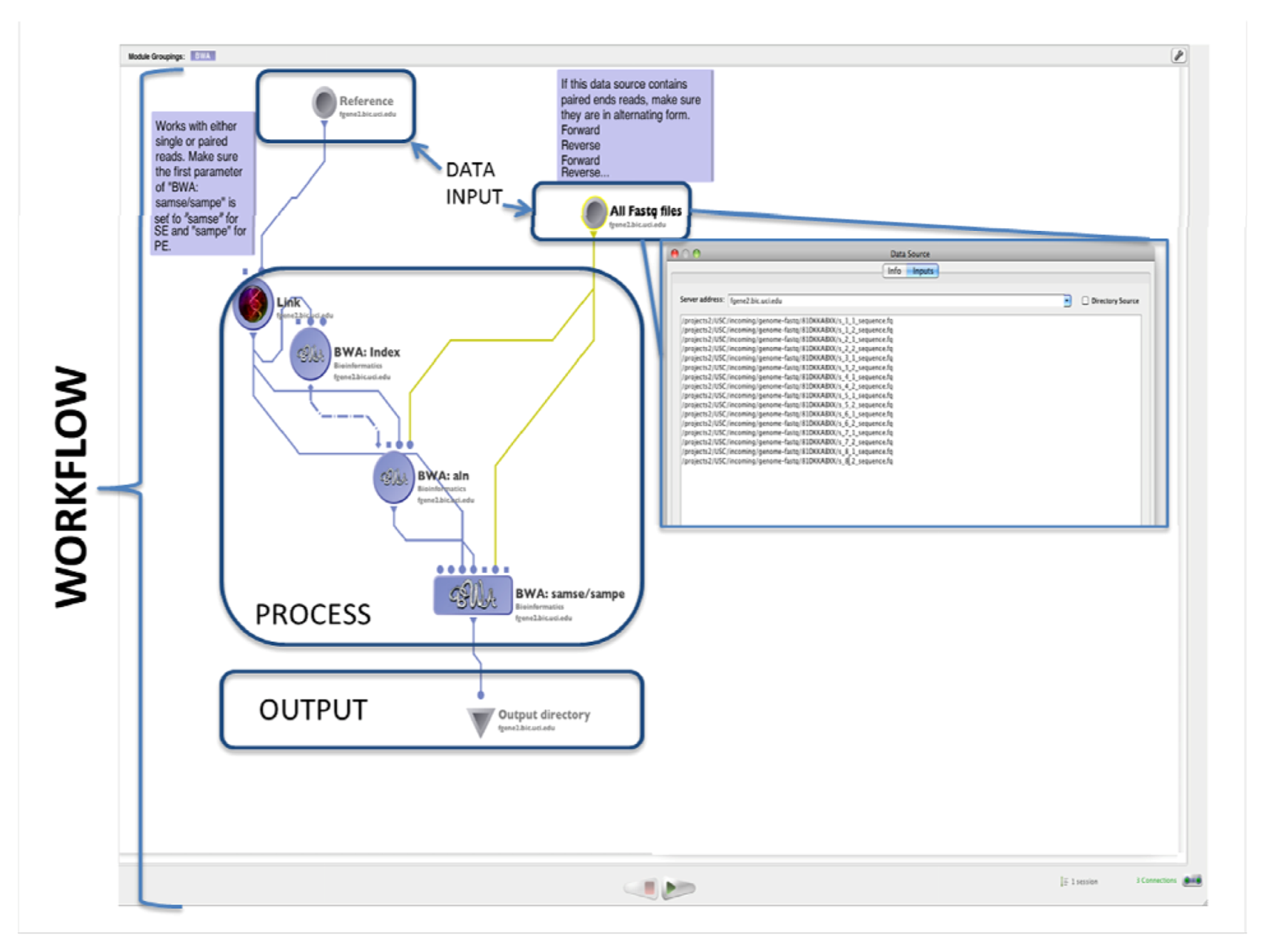The width and height of the screenshot is (1261, 952).
Task: Select the s_1_1_sequence.fq path in list
Action: pos(787,321)
